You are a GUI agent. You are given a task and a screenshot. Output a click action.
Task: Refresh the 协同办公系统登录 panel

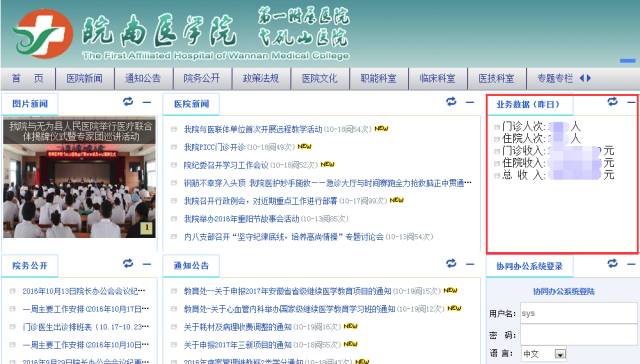612,264
